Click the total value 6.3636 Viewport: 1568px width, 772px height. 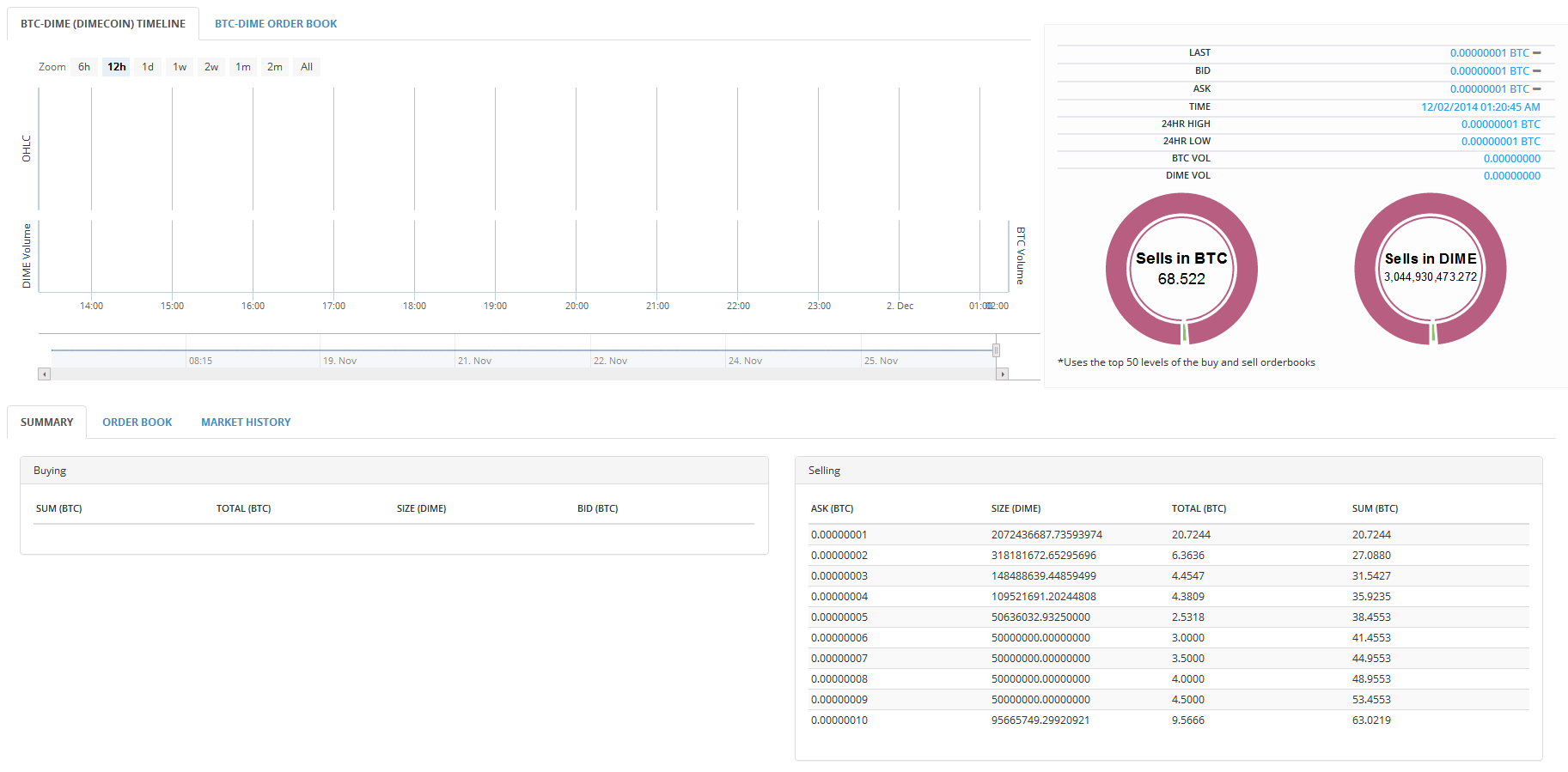(x=1188, y=556)
